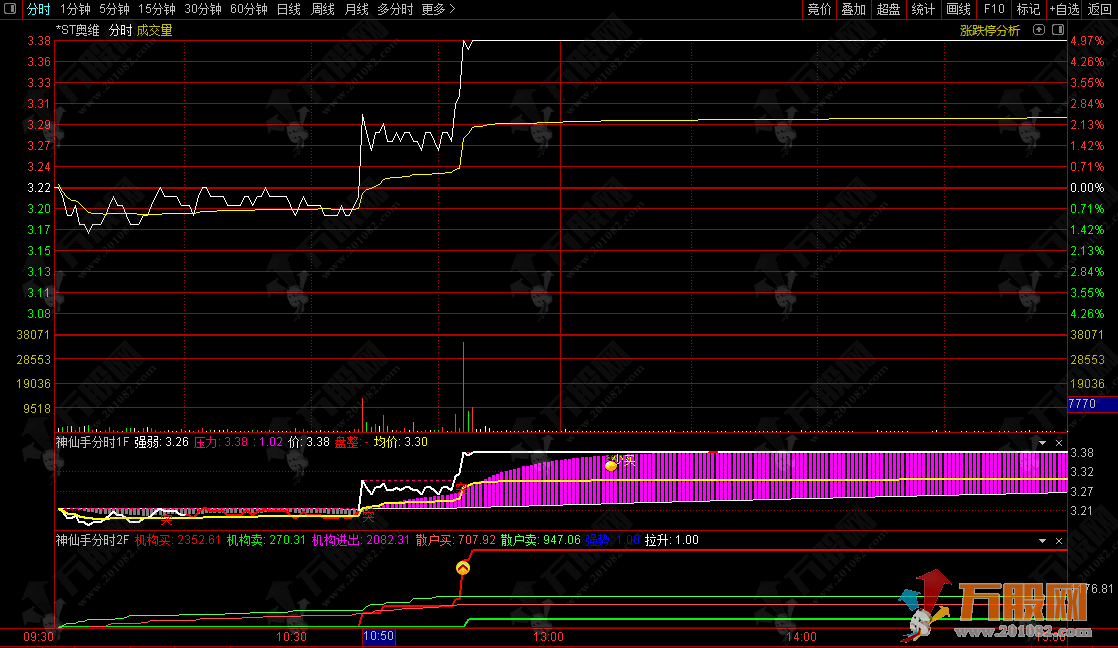Click the up-arrow icon beside 涨跌停分析
Screen dimensions: 1118x648
pos(1039,30)
